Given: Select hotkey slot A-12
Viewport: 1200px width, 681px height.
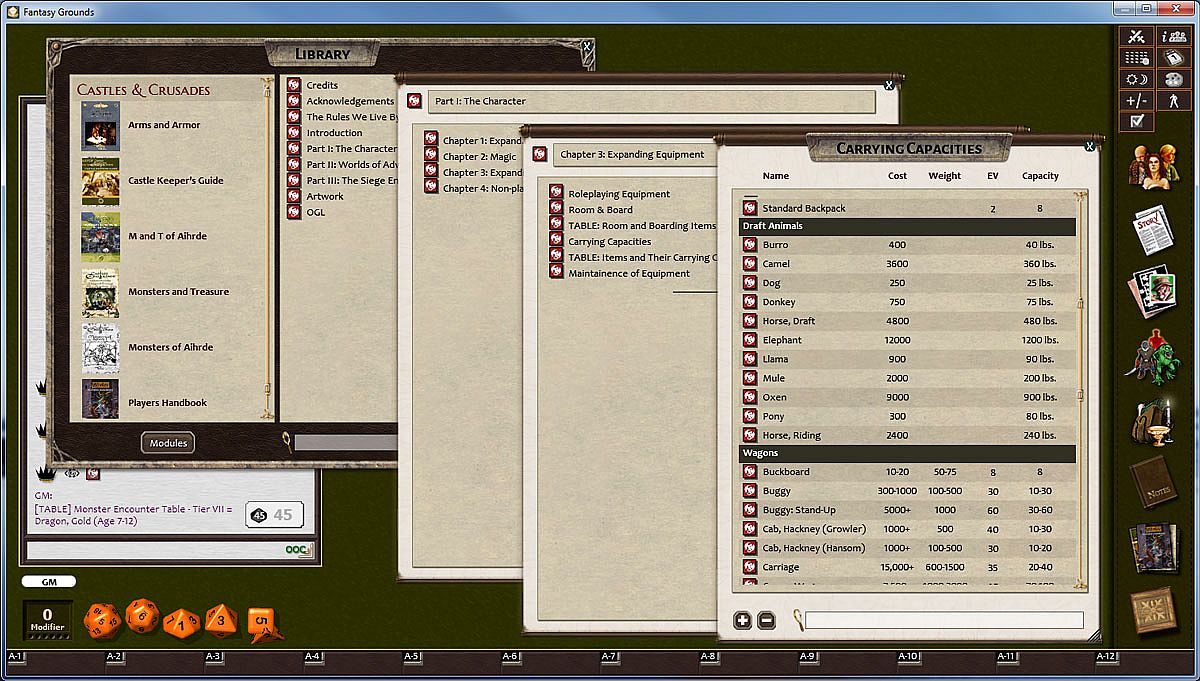Looking at the screenshot, I should 1106,657.
